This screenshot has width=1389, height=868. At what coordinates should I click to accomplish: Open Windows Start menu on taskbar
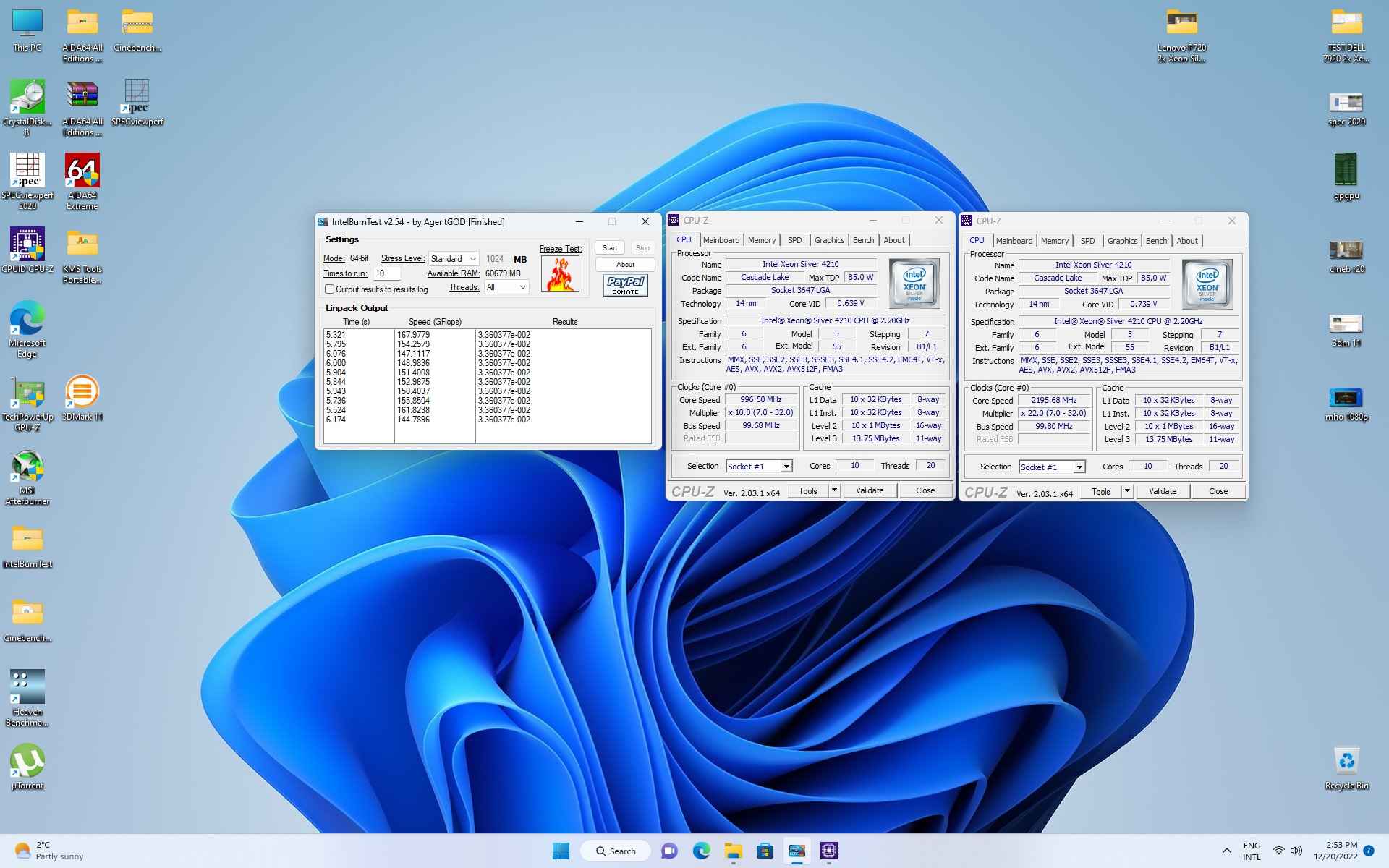pos(561,851)
